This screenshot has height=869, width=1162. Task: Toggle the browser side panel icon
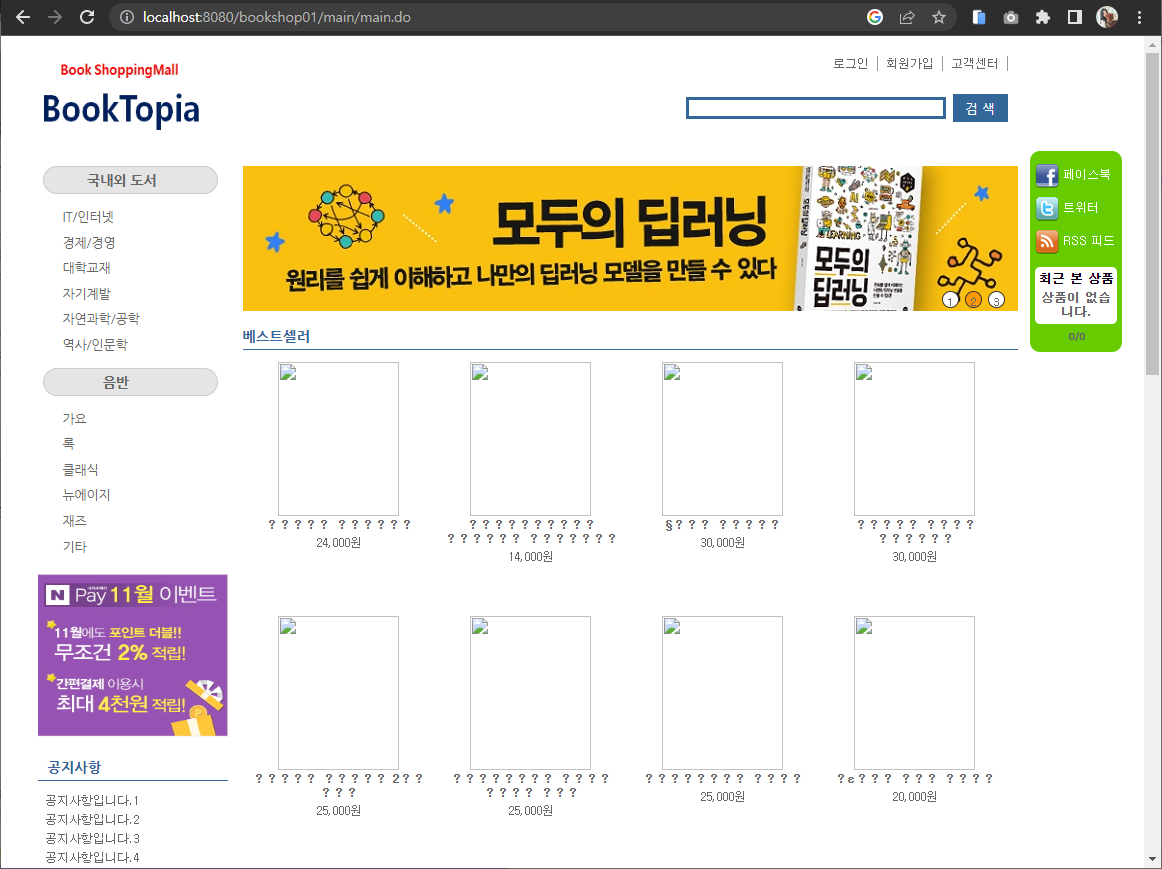[1075, 17]
